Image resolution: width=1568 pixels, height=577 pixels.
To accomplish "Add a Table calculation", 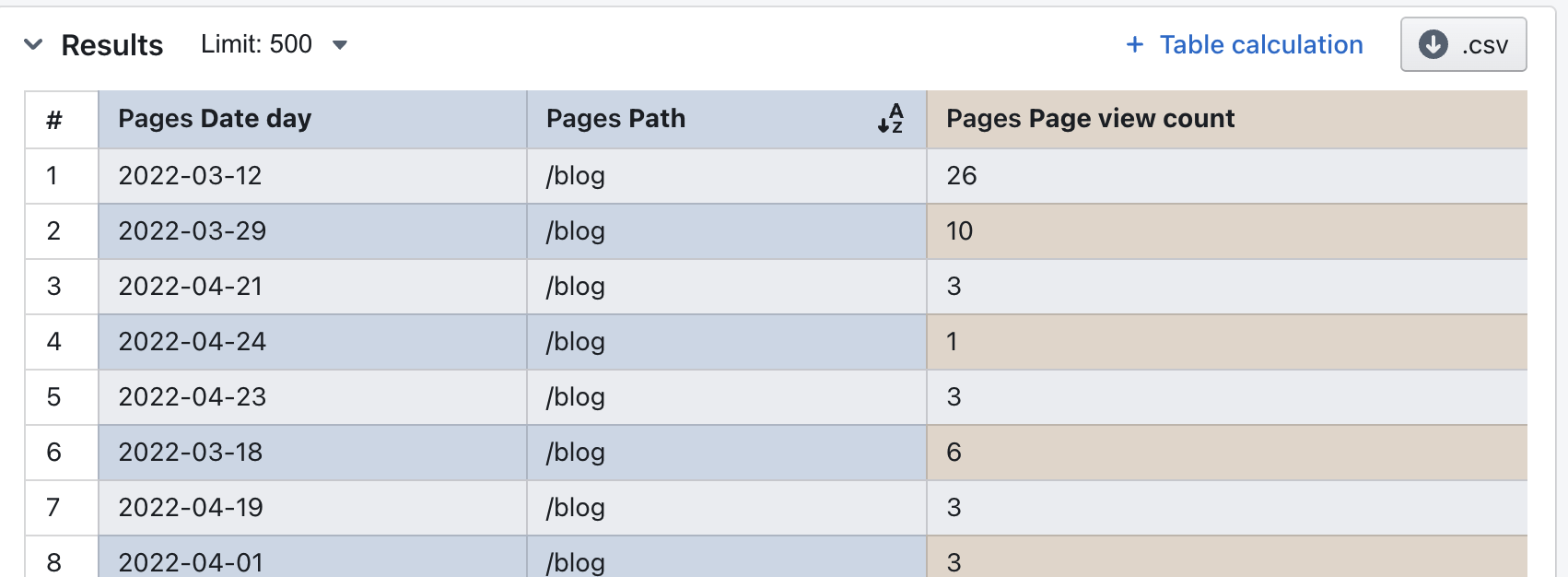I will (x=1260, y=44).
